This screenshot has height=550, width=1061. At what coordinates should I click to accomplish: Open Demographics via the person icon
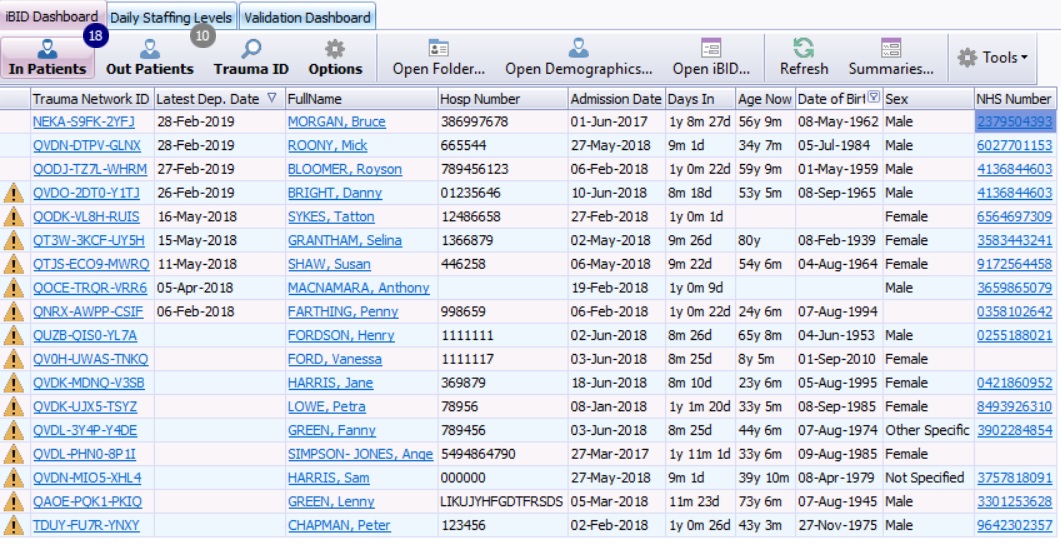(578, 48)
